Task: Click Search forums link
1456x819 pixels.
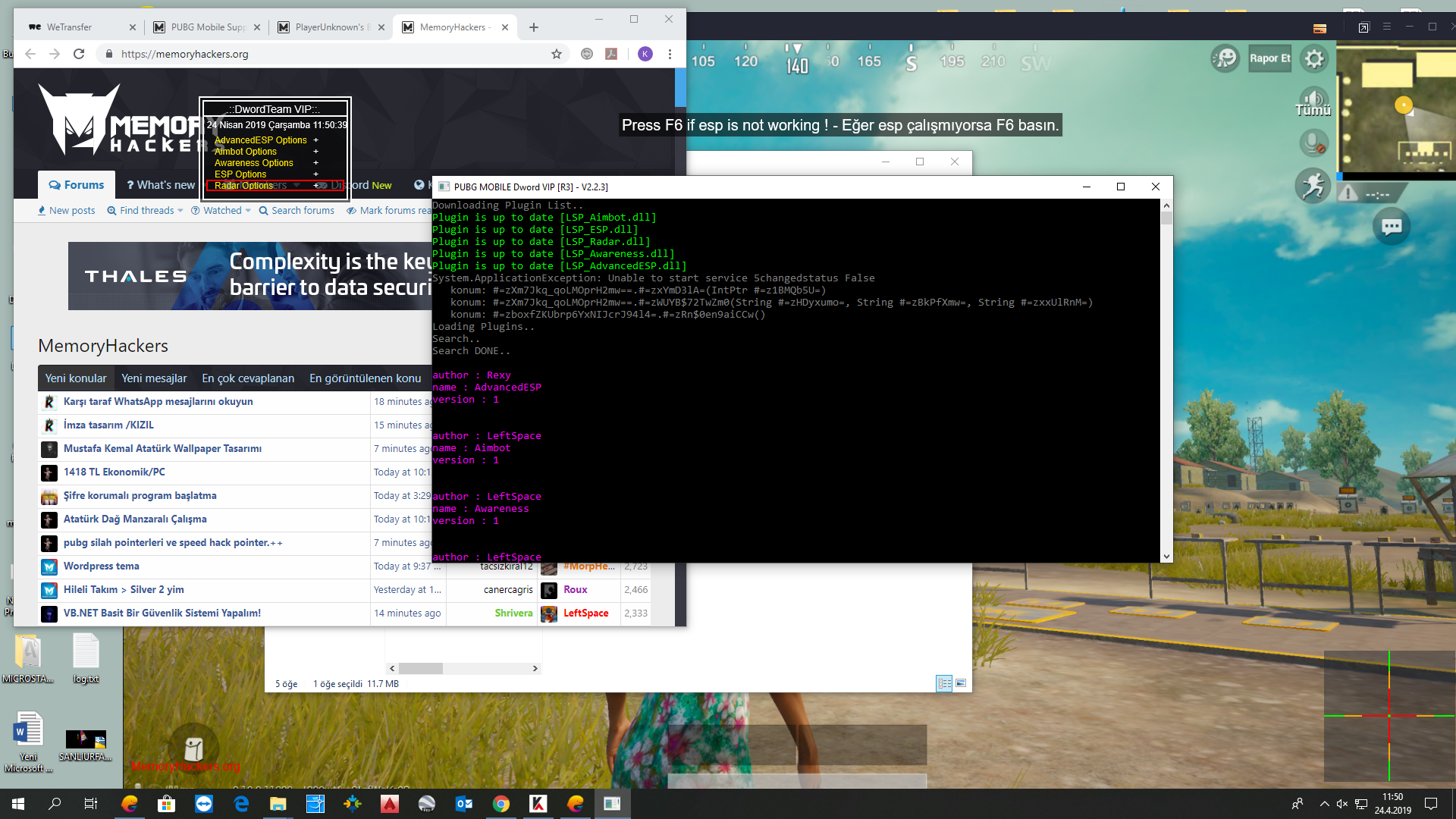Action: [x=297, y=211]
